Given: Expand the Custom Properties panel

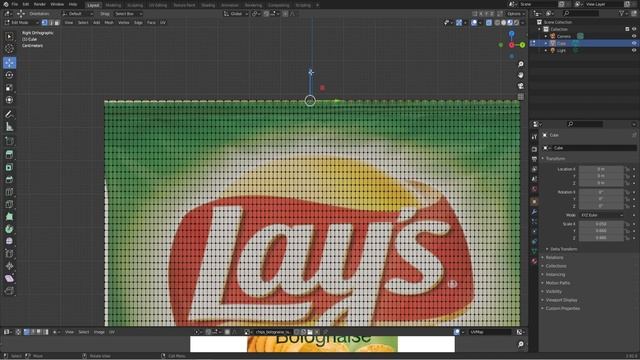Looking at the screenshot, I should point(561,309).
